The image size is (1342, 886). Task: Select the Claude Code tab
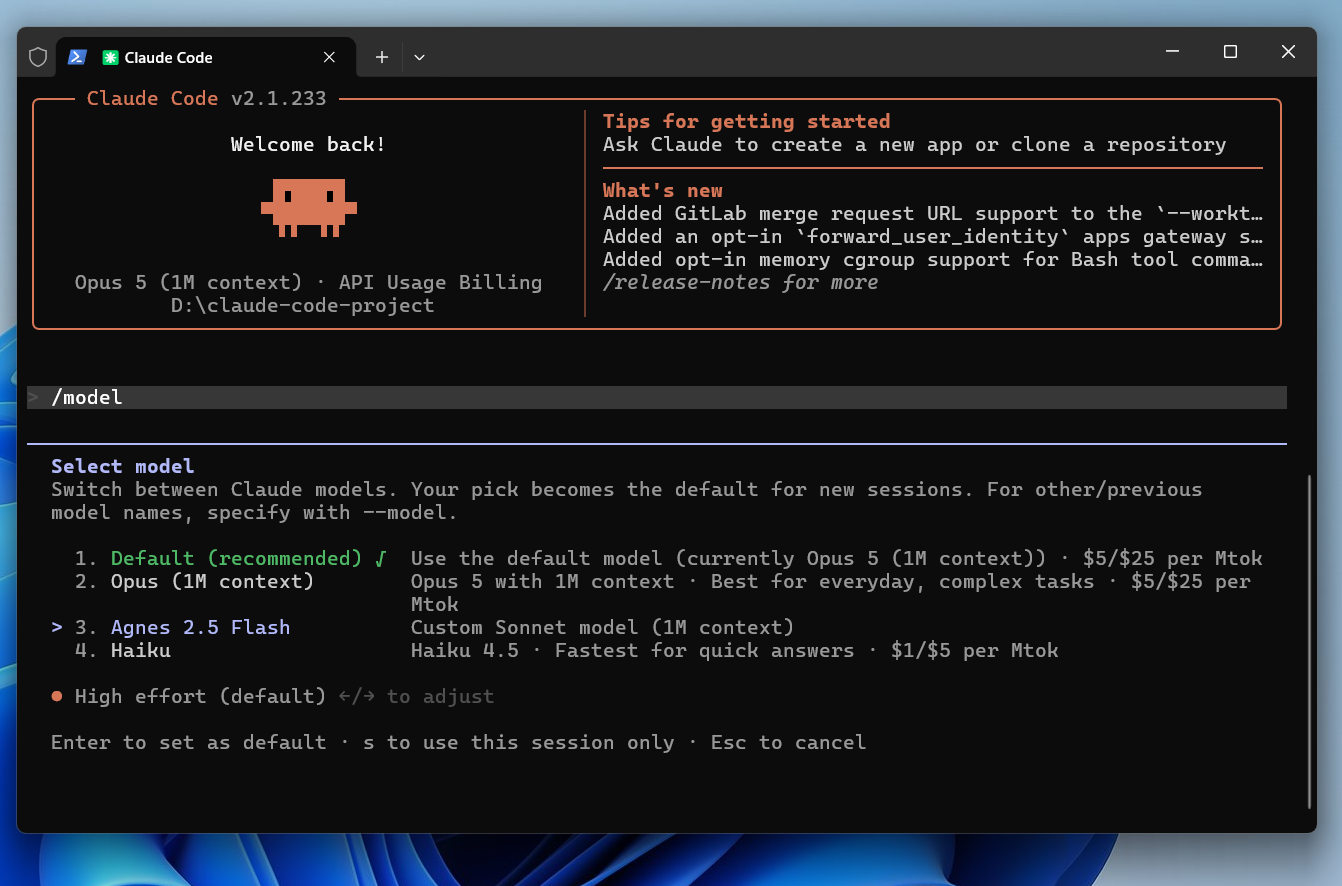206,57
